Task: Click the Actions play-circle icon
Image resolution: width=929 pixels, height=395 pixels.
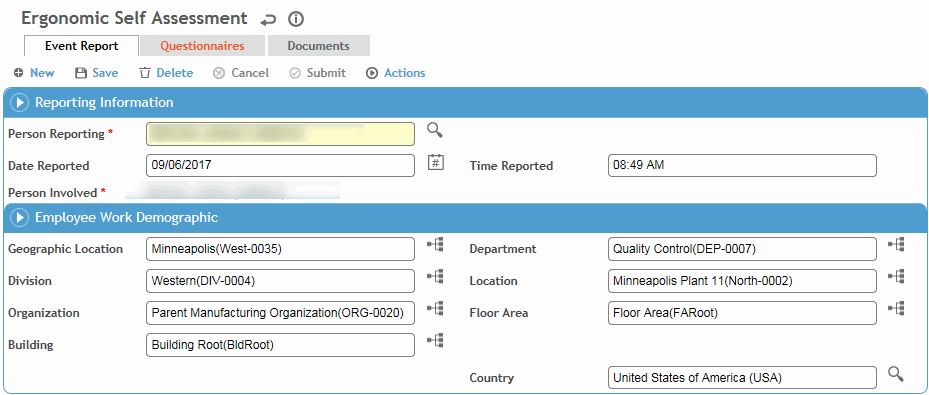Action: point(371,73)
